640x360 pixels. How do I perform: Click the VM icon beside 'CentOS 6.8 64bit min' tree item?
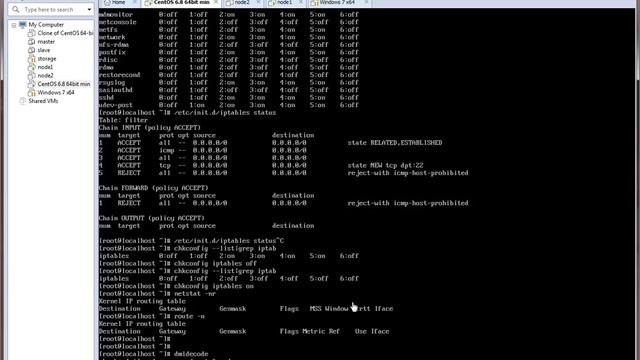[31, 84]
